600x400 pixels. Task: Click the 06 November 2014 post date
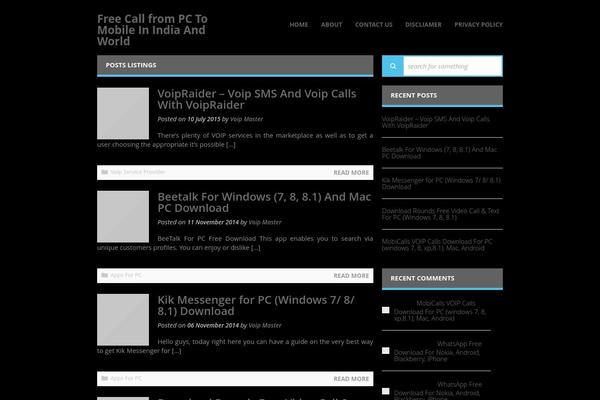213,325
